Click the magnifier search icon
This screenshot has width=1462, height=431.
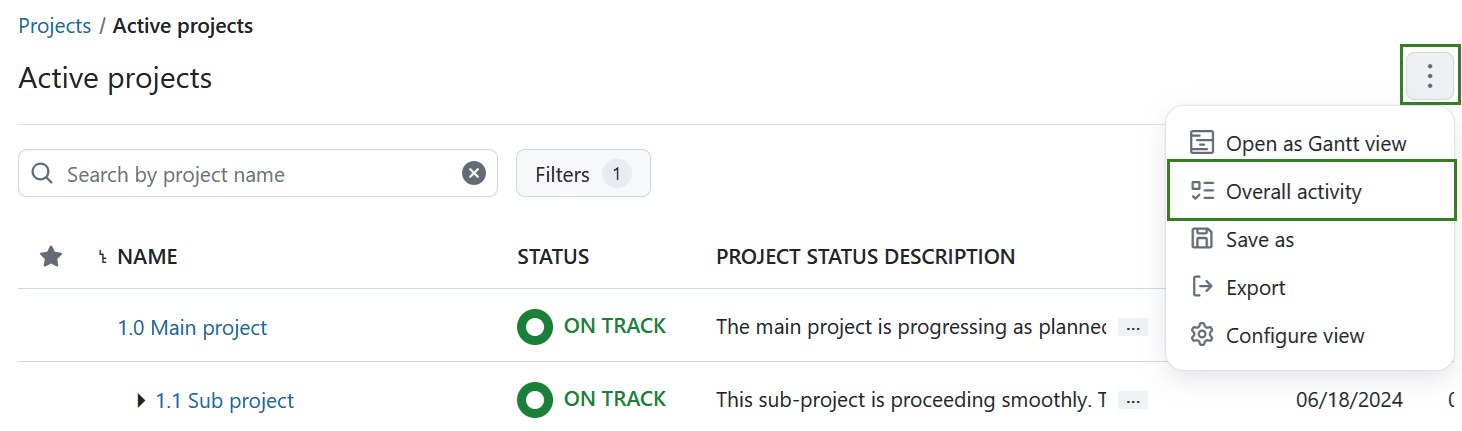pyautogui.click(x=42, y=174)
